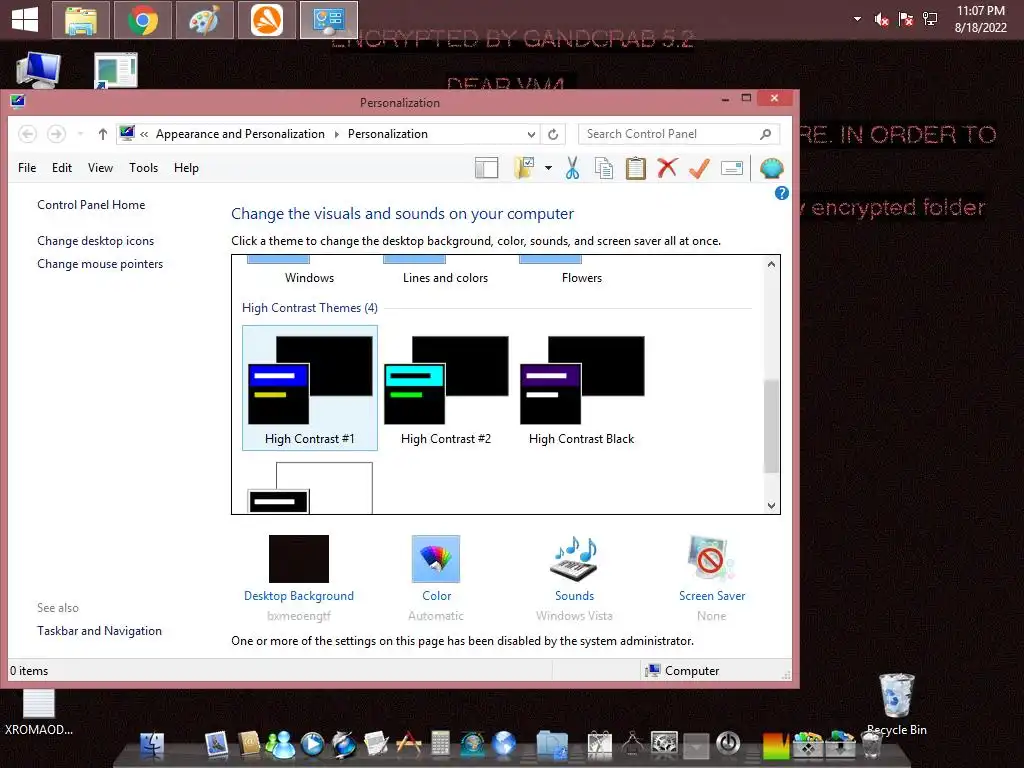The width and height of the screenshot is (1024, 768).
Task: Click the Search Control Panel field
Action: [679, 134]
